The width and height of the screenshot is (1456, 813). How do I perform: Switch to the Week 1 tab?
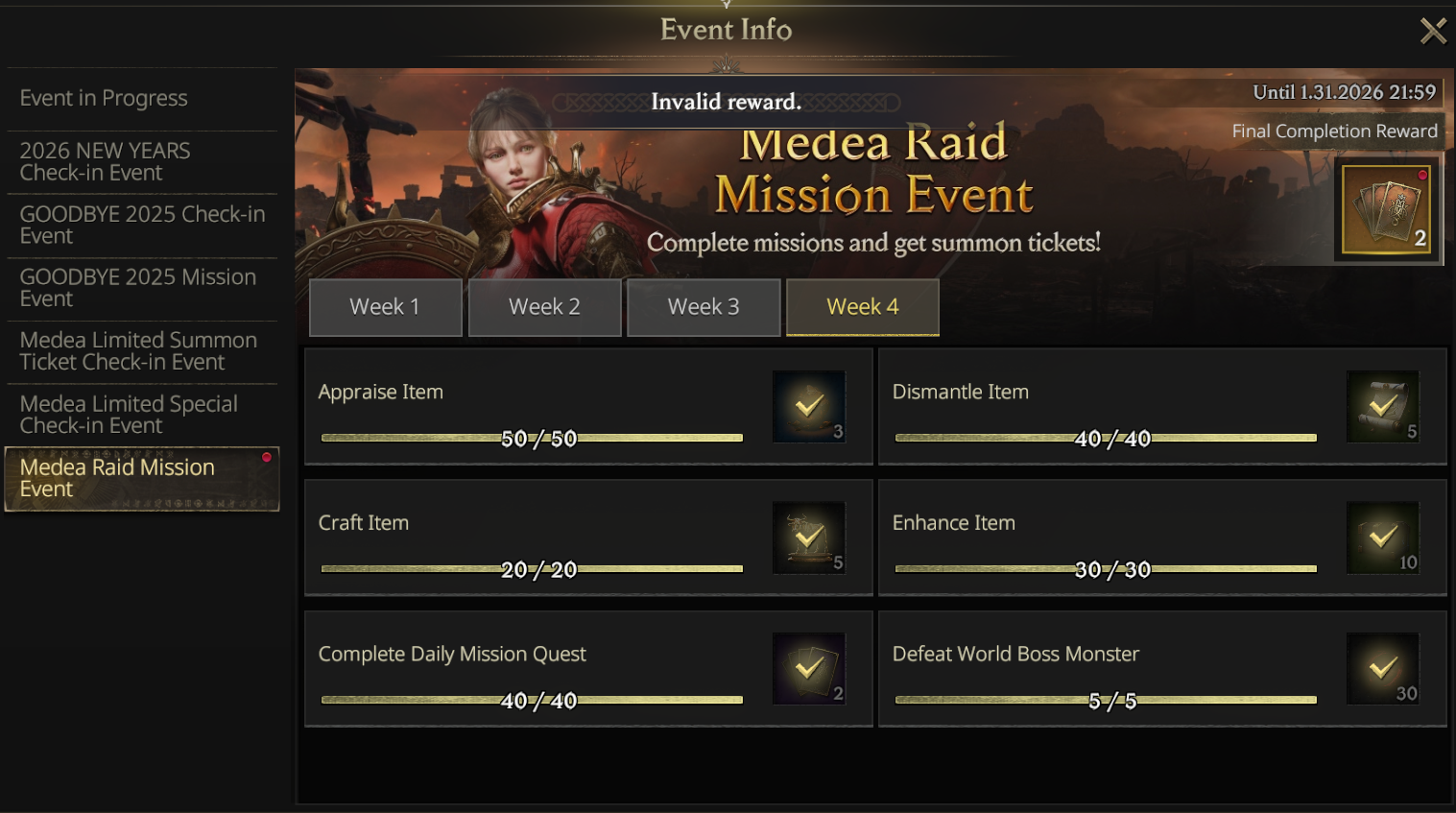tap(385, 307)
